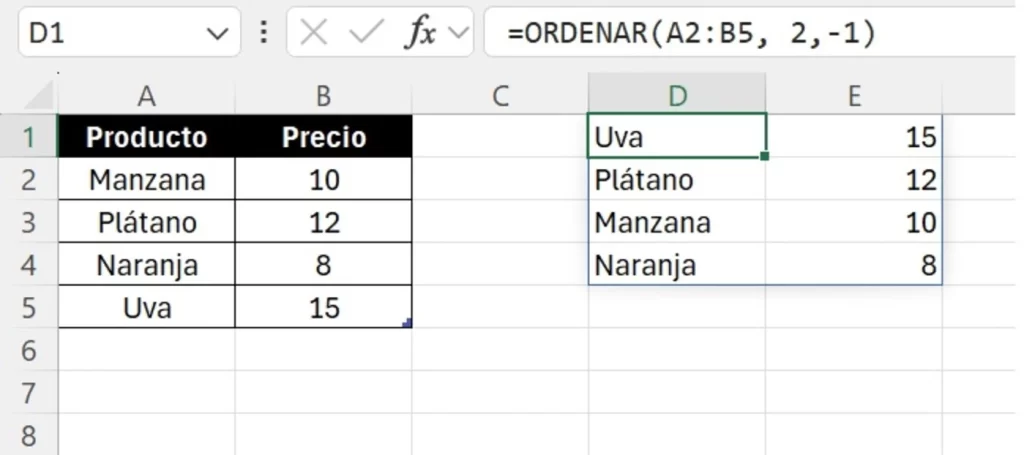
Task: Select row 5 header
Action: [x=28, y=308]
